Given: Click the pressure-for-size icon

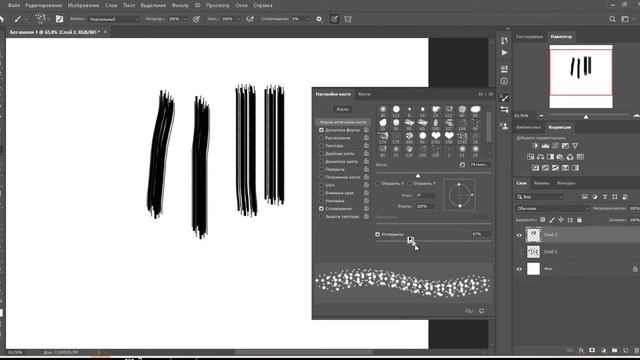Looking at the screenshot, I should [334, 19].
